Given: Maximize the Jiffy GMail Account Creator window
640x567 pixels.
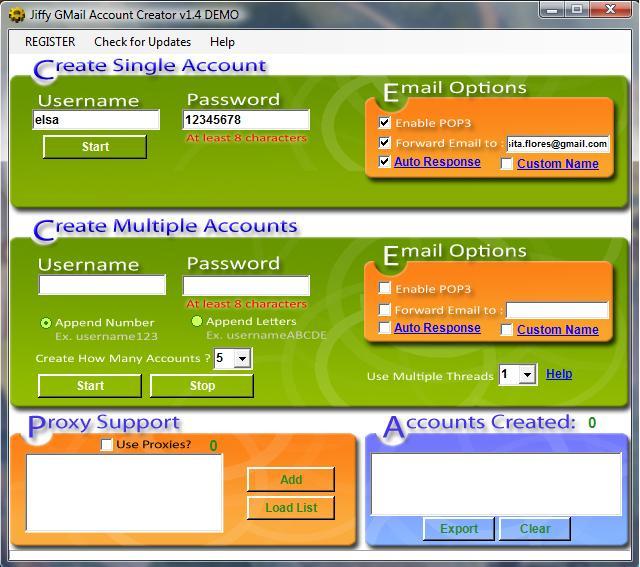Looking at the screenshot, I should click(x=577, y=9).
